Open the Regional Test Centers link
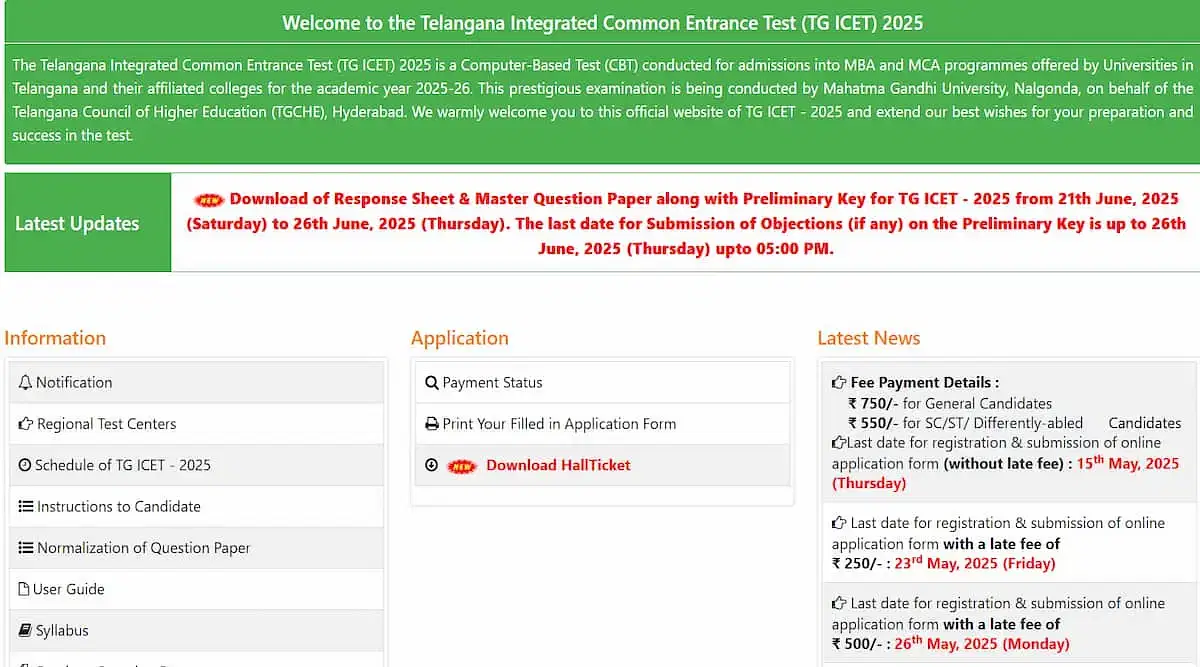The image size is (1200, 667). [106, 424]
